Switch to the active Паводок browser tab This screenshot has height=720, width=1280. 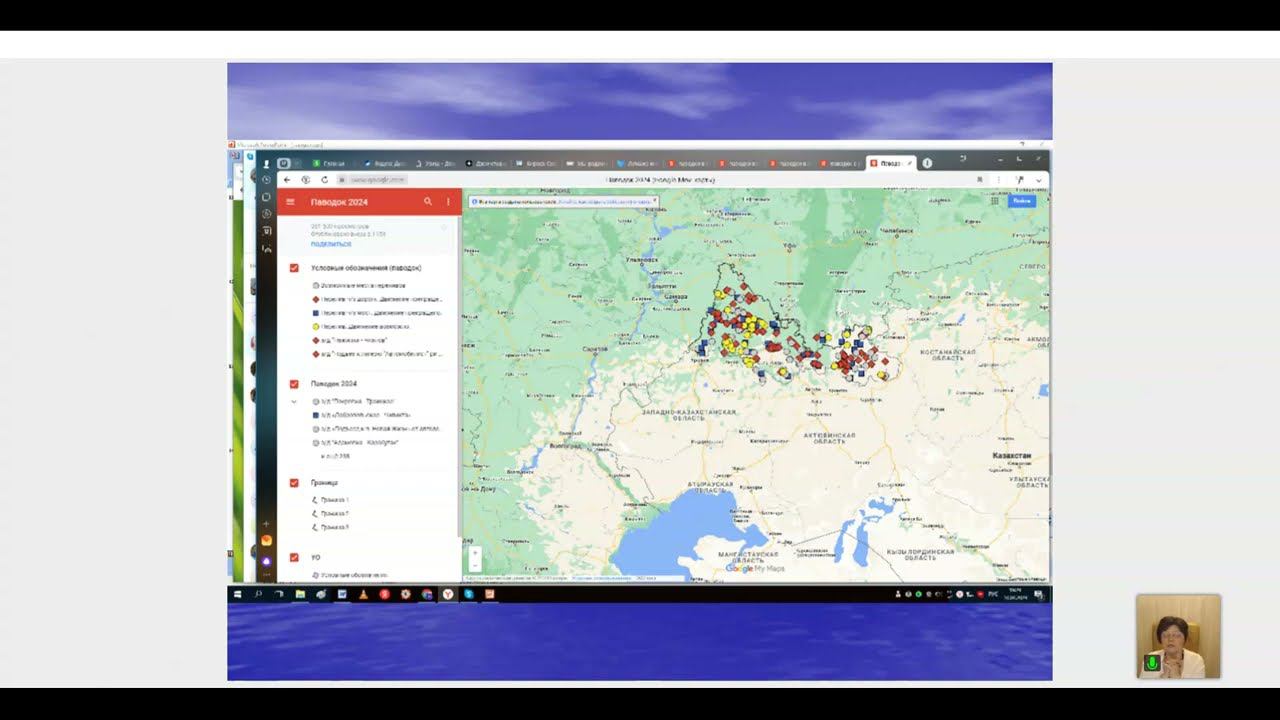pyautogui.click(x=890, y=163)
